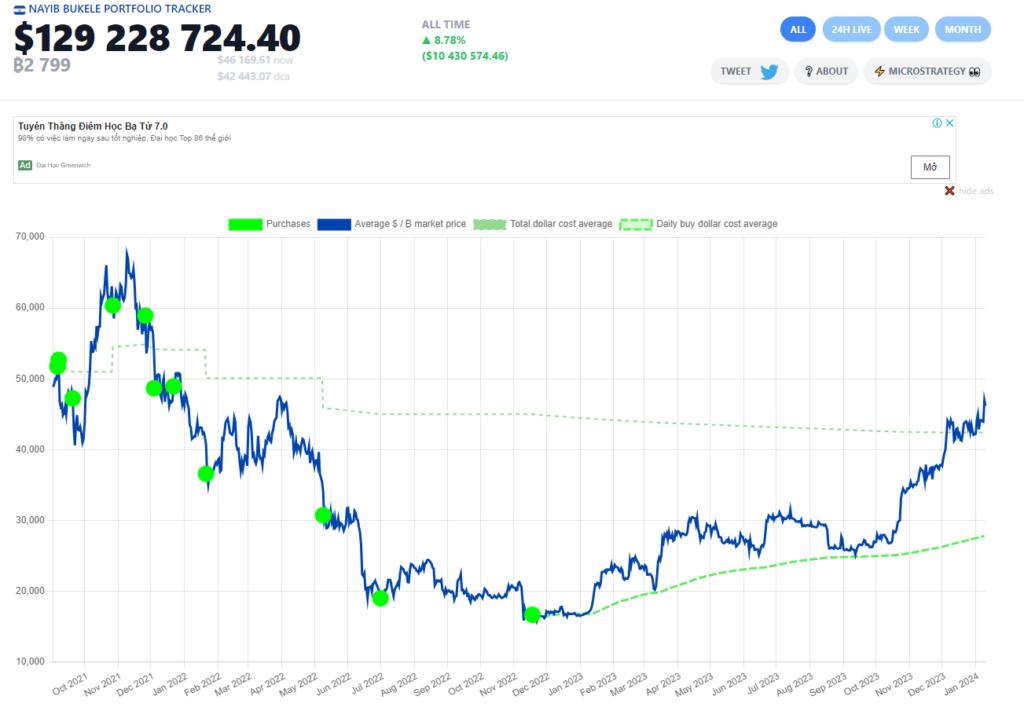
Task: Open the ABOUT page button
Action: (826, 71)
